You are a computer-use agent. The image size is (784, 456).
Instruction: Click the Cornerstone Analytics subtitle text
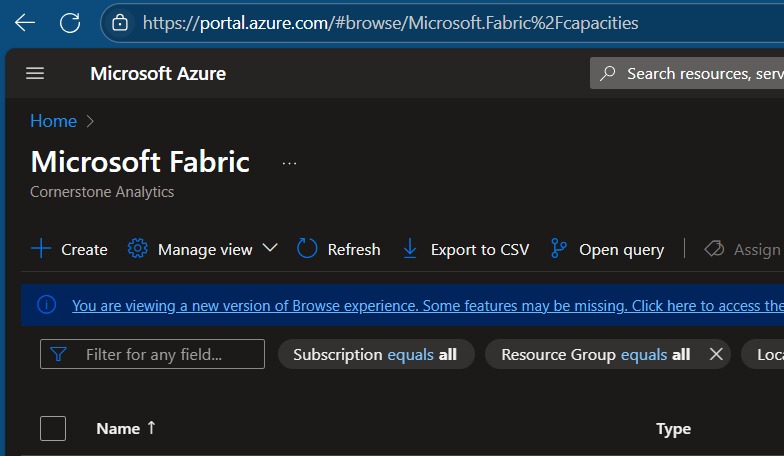pyautogui.click(x=102, y=192)
